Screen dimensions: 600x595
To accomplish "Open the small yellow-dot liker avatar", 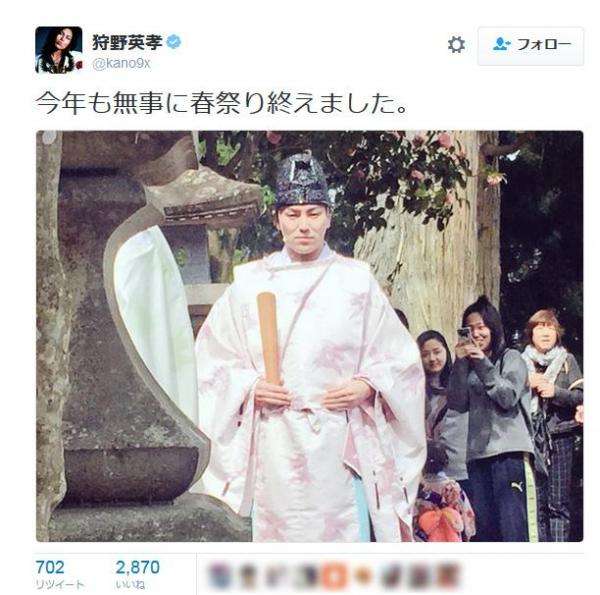I will point(363,575).
